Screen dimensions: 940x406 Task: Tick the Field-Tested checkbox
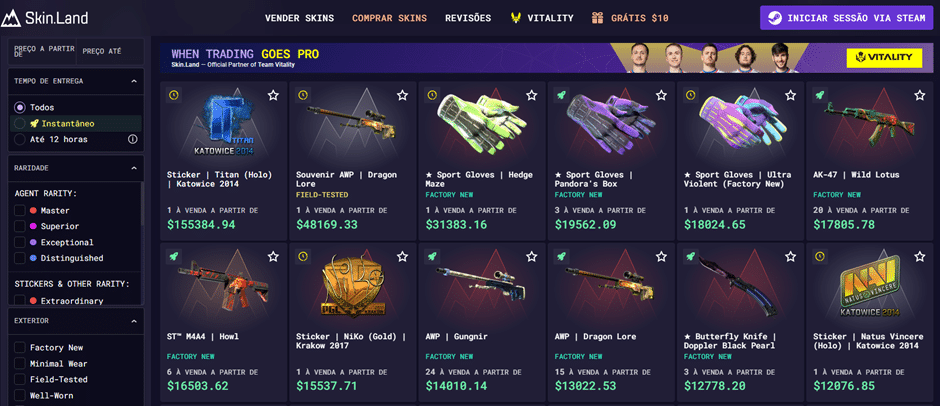coord(20,380)
